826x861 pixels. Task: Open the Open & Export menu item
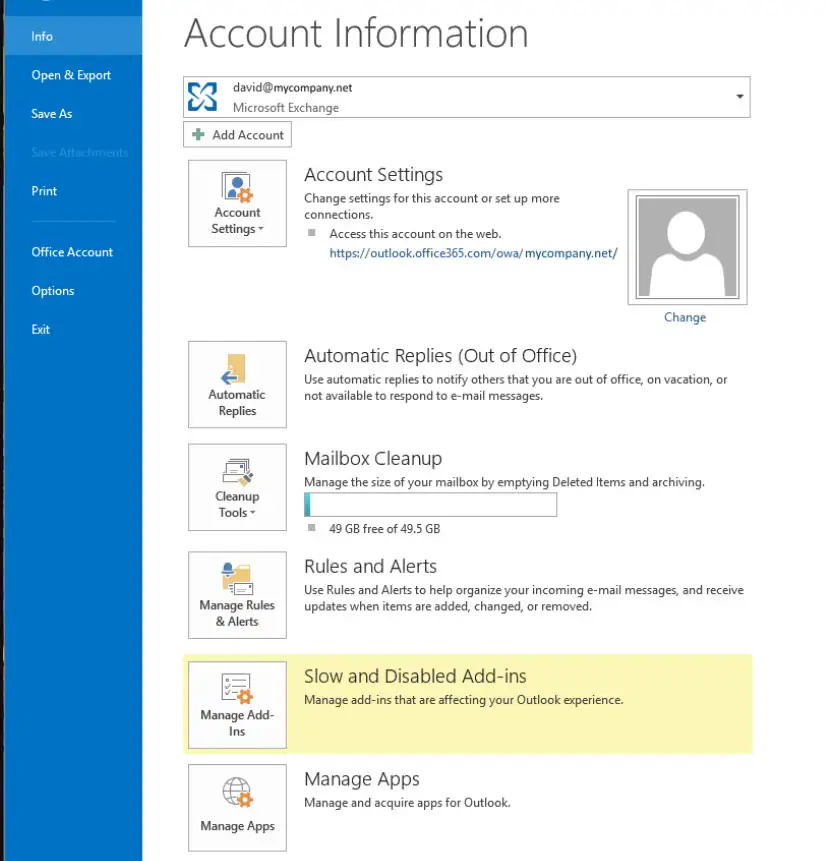[71, 75]
